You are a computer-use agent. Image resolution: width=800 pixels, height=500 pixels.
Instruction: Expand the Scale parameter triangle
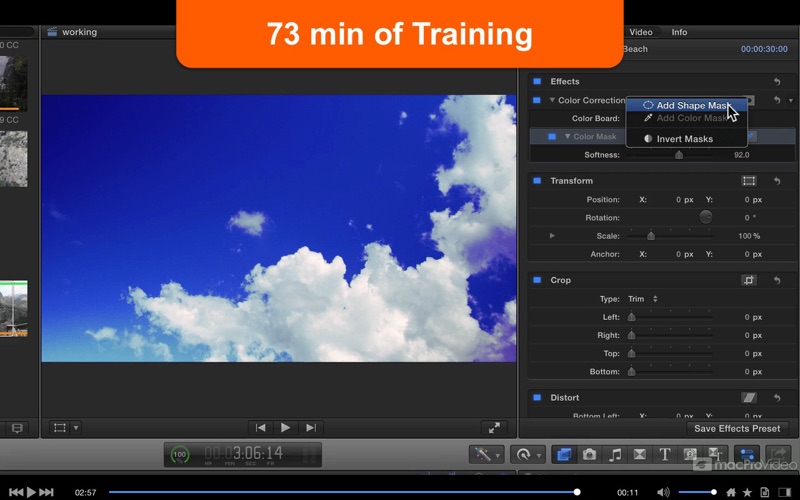552,236
